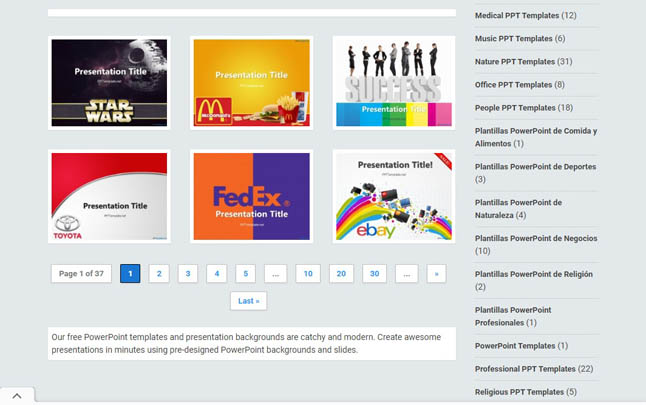
Task: Select the current page 1 button
Action: pyautogui.click(x=130, y=274)
